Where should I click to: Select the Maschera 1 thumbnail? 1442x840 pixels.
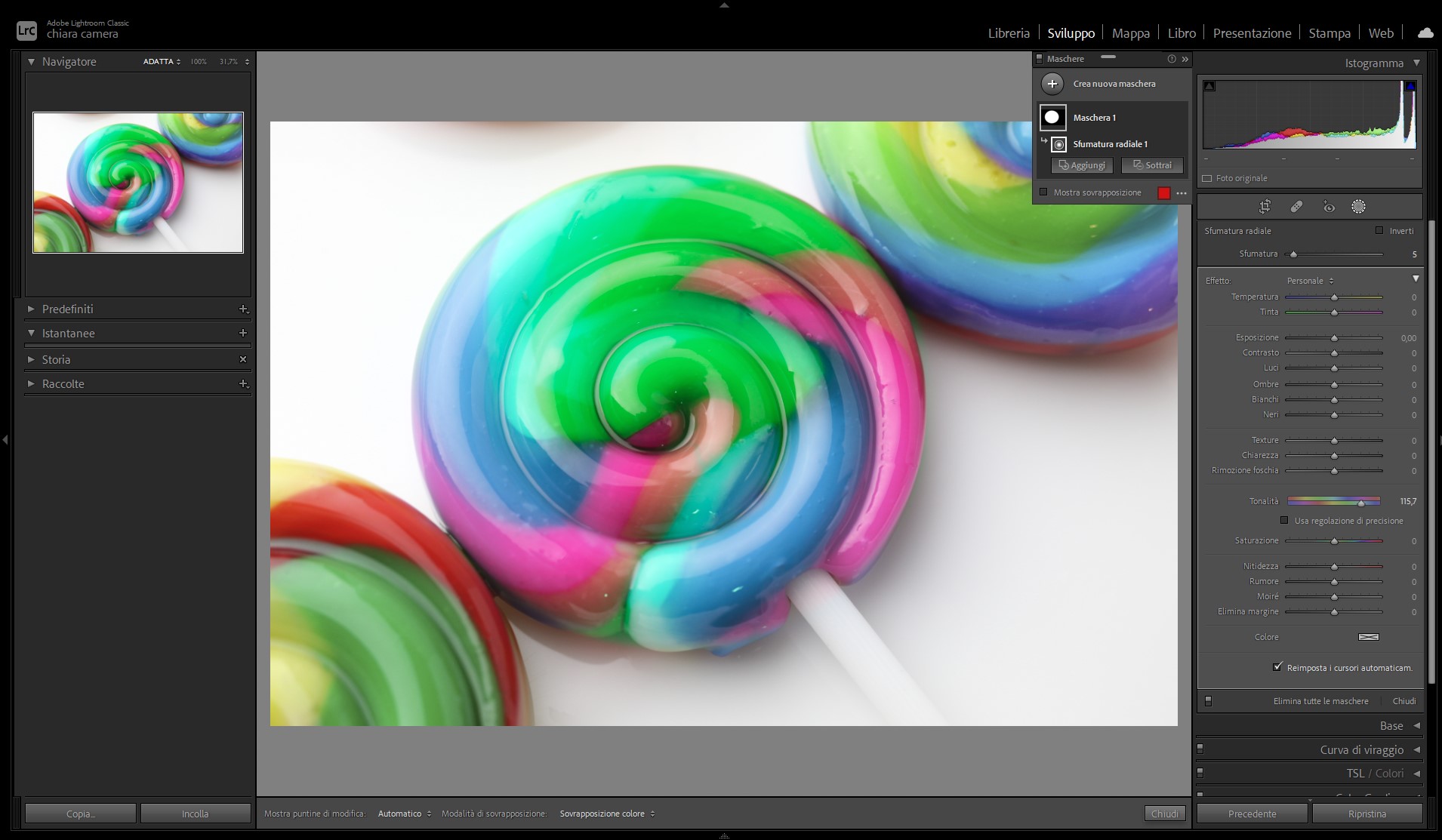pos(1053,117)
